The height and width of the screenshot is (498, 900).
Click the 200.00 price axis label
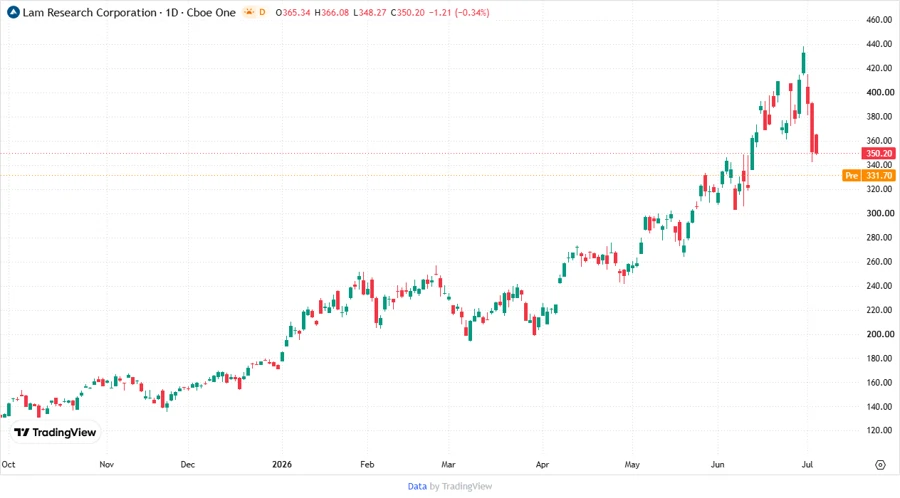point(879,334)
